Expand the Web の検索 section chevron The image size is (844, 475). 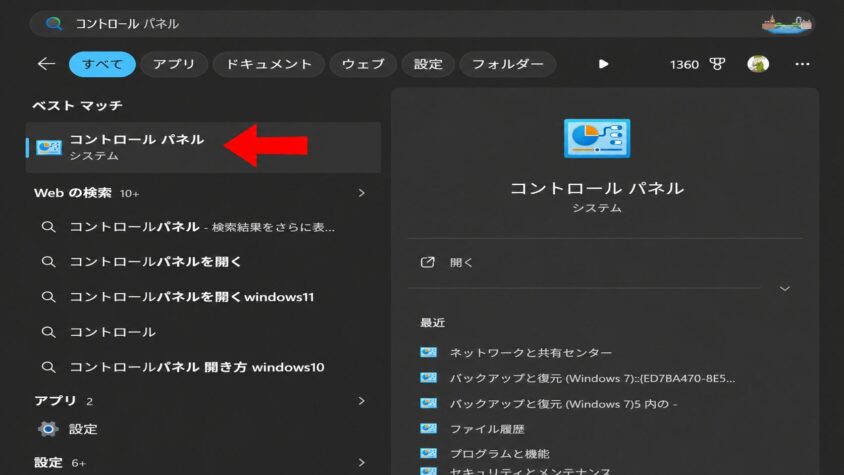click(362, 193)
